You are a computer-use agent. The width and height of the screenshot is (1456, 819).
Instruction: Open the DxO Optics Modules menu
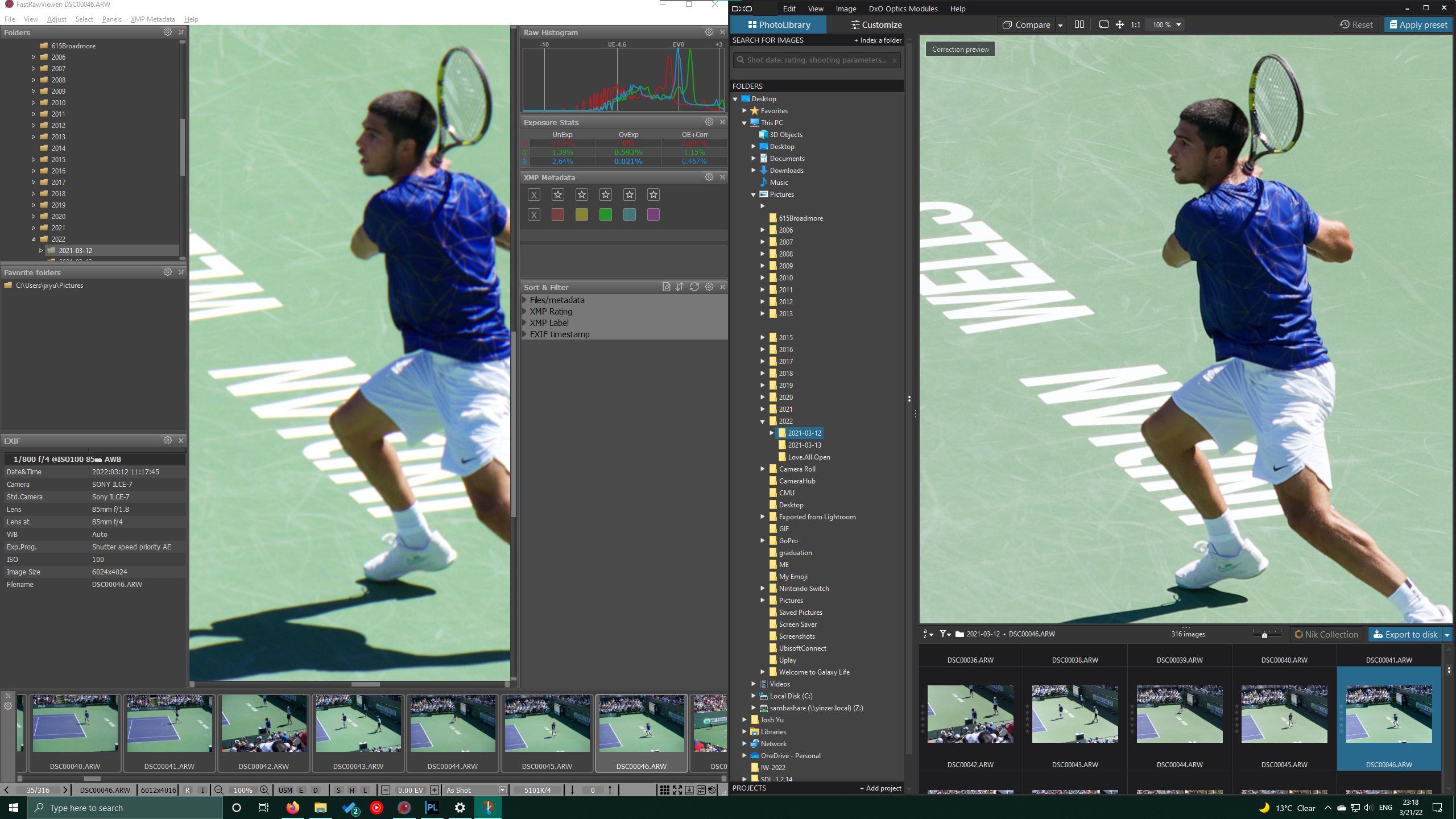pyautogui.click(x=903, y=9)
